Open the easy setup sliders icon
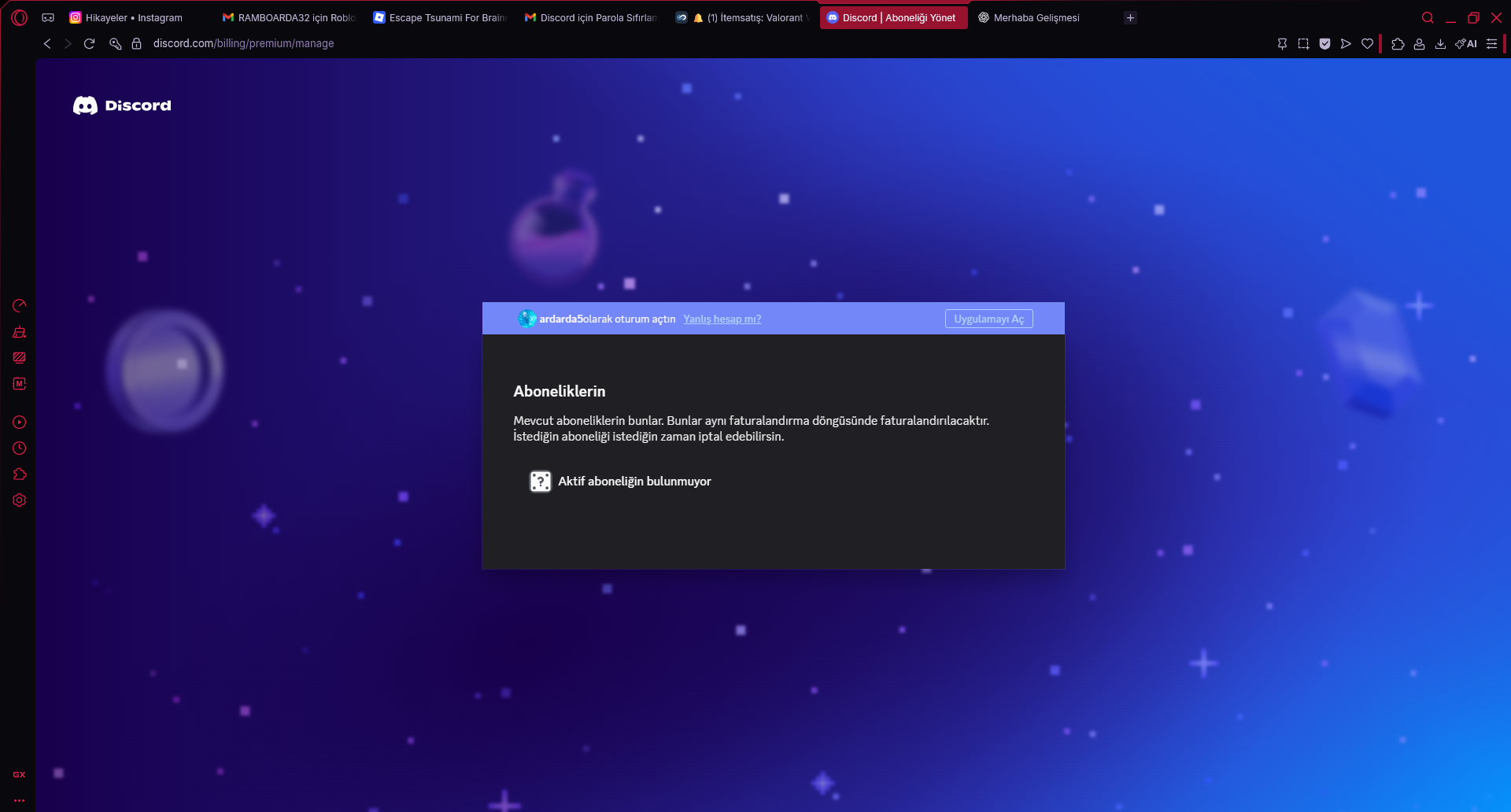 tap(1491, 44)
